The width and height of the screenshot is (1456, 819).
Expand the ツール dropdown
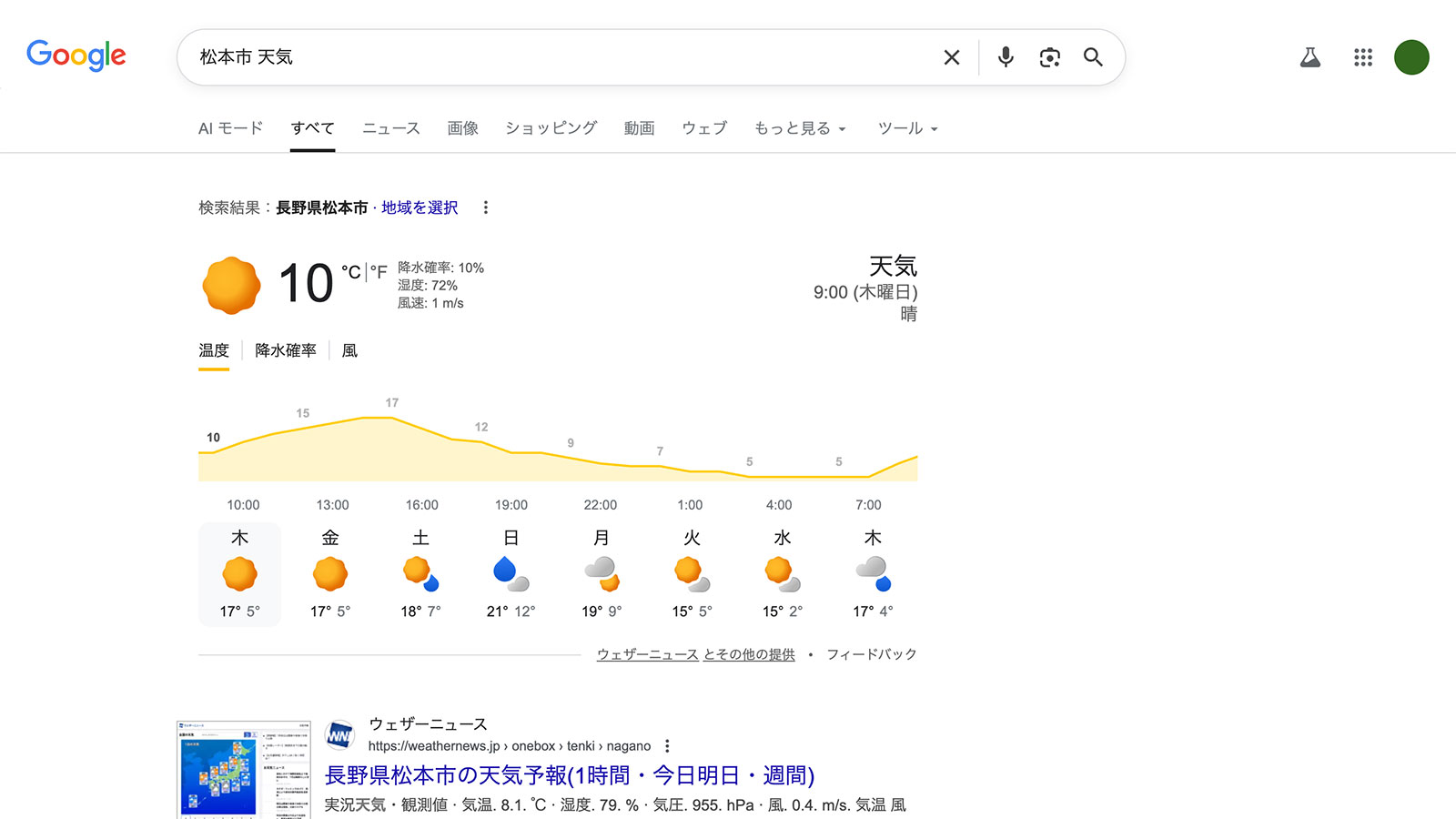(x=907, y=128)
